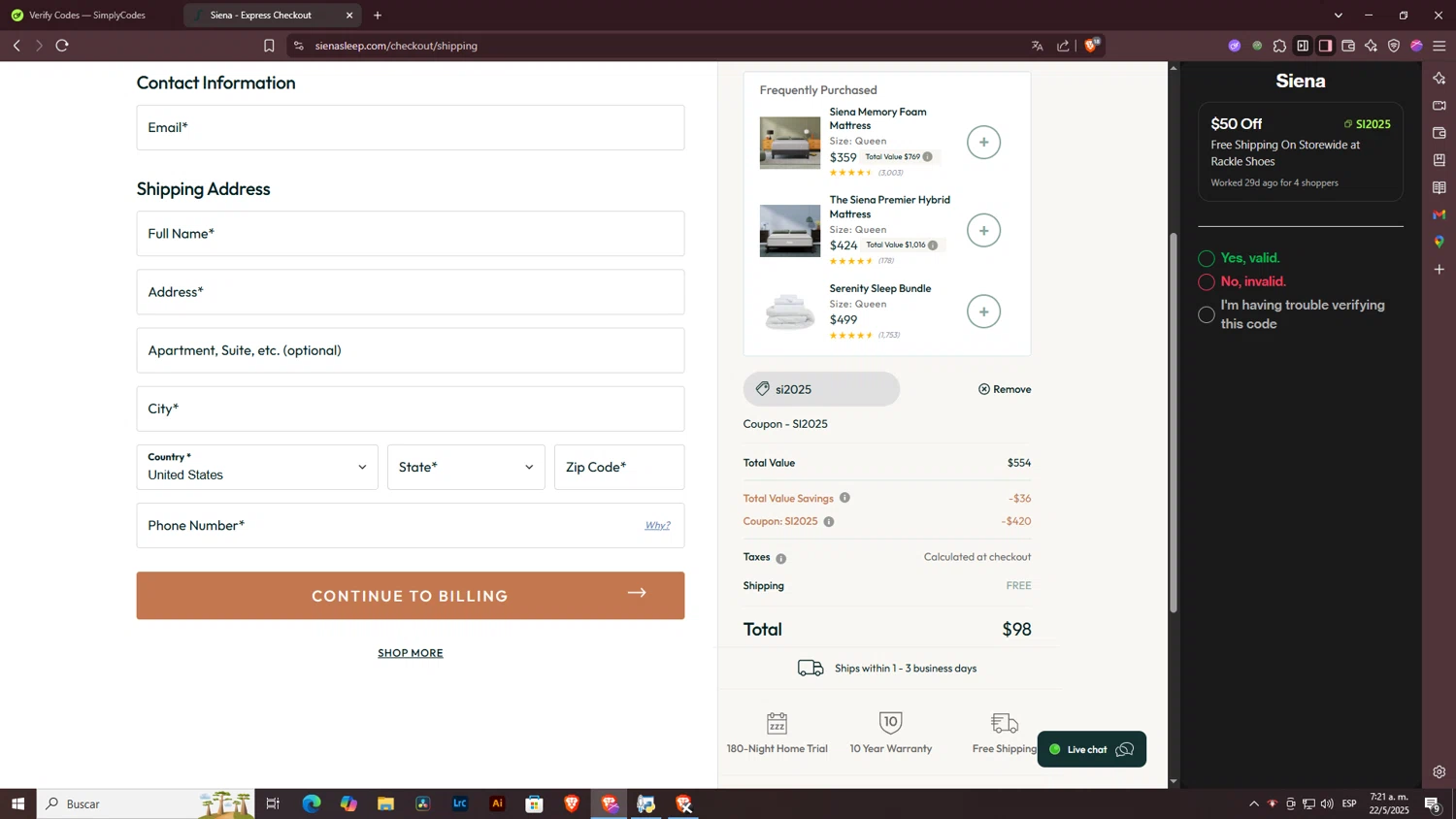Open Reading List icon in sidebar

pyautogui.click(x=1439, y=187)
